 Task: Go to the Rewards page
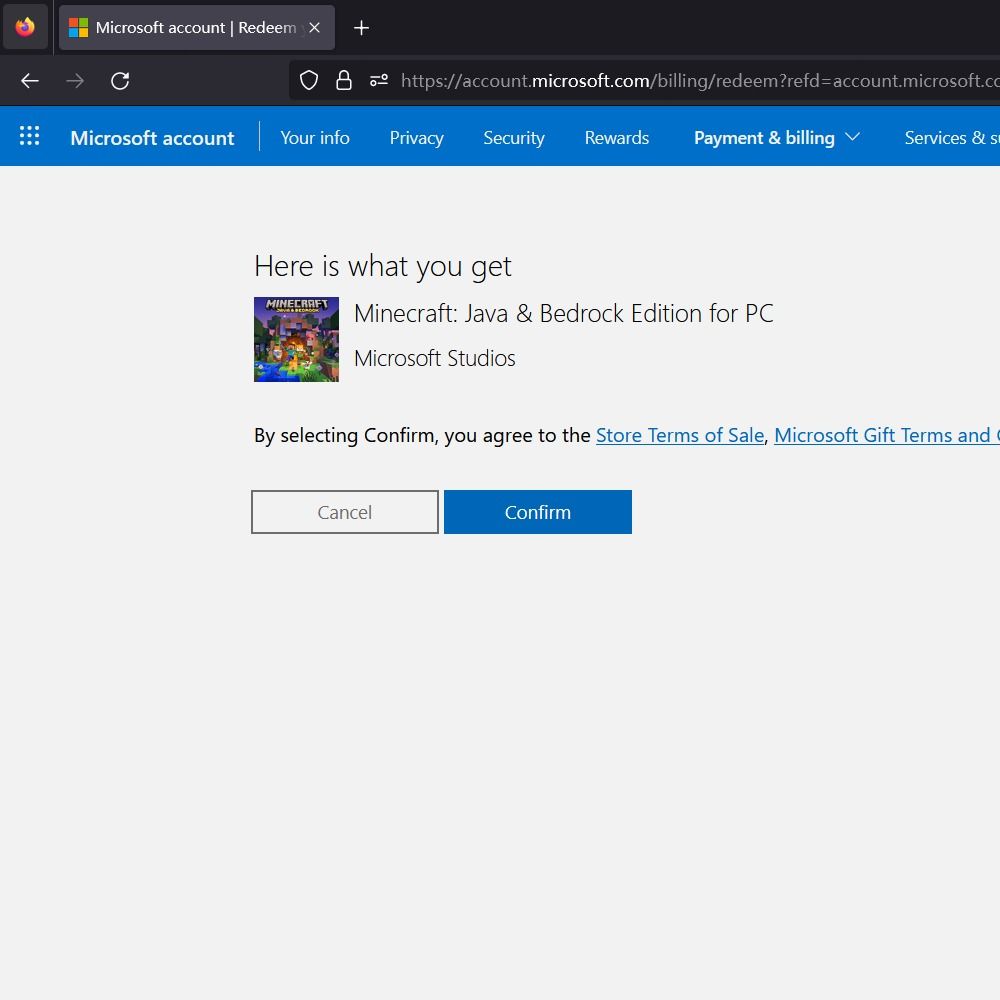click(x=616, y=138)
